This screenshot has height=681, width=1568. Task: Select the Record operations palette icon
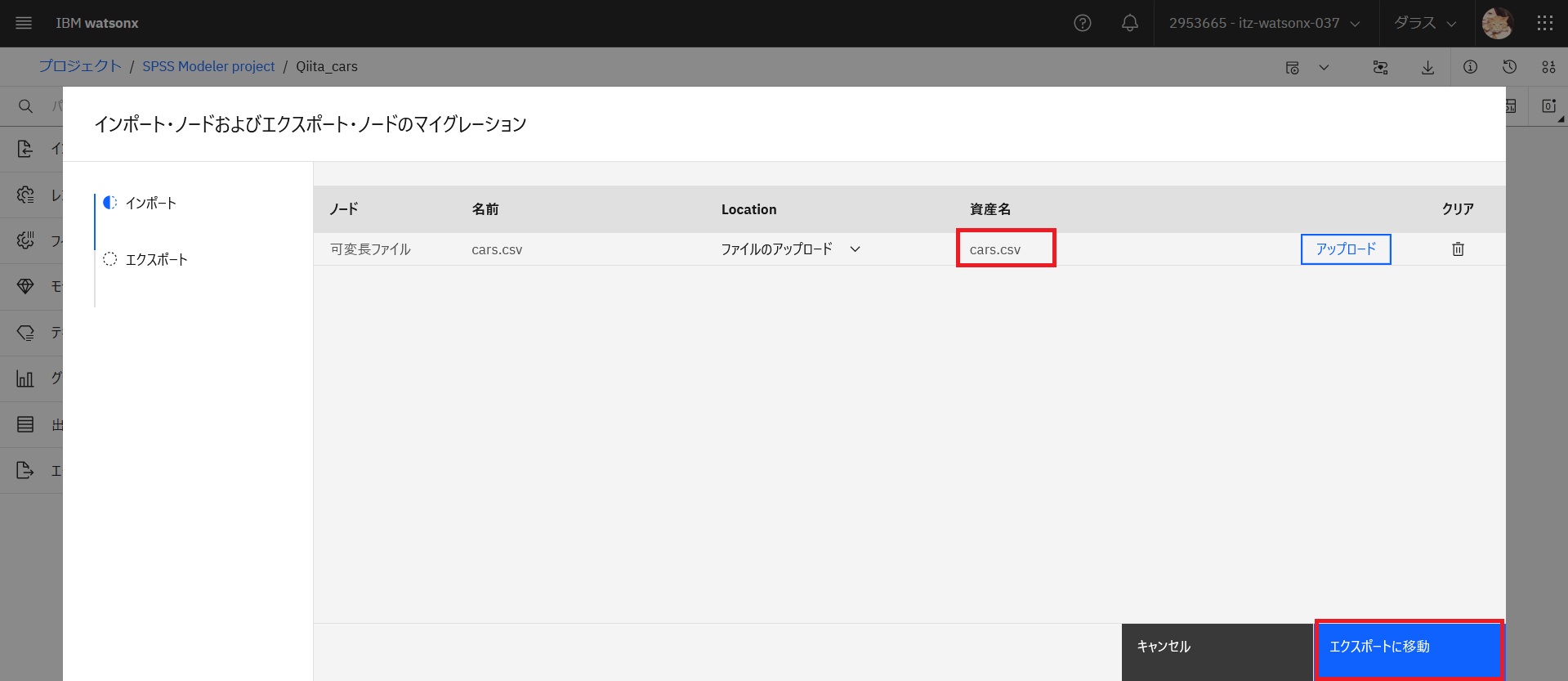click(x=25, y=195)
